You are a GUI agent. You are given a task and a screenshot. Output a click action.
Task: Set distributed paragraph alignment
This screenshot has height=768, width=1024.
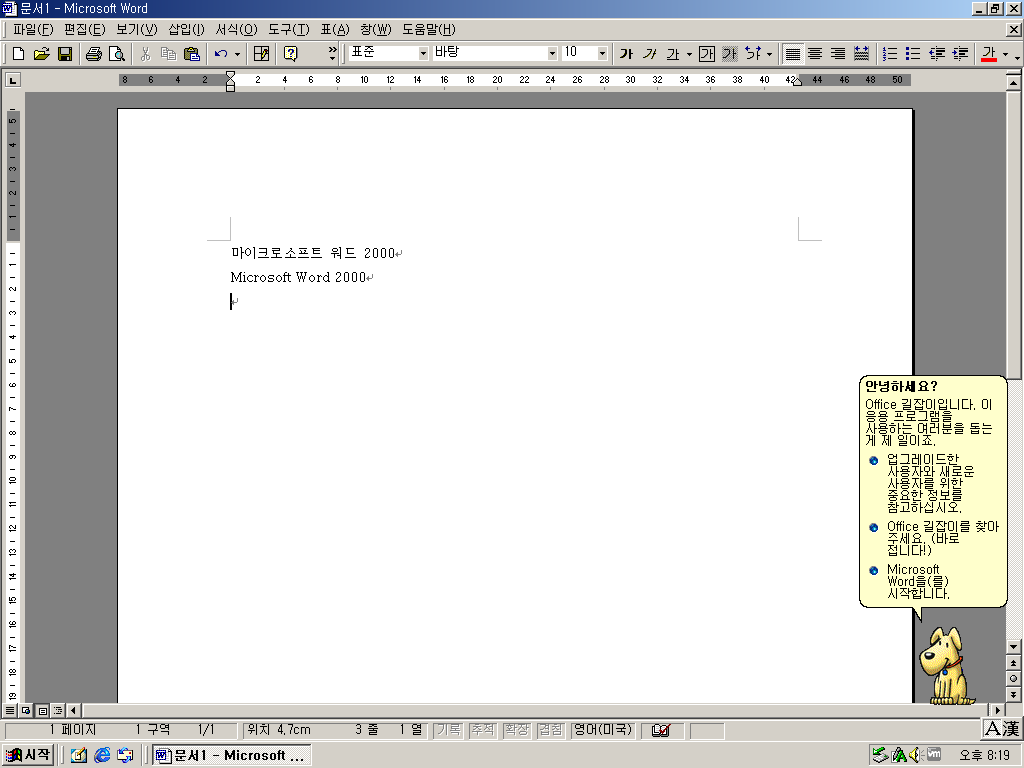click(861, 54)
